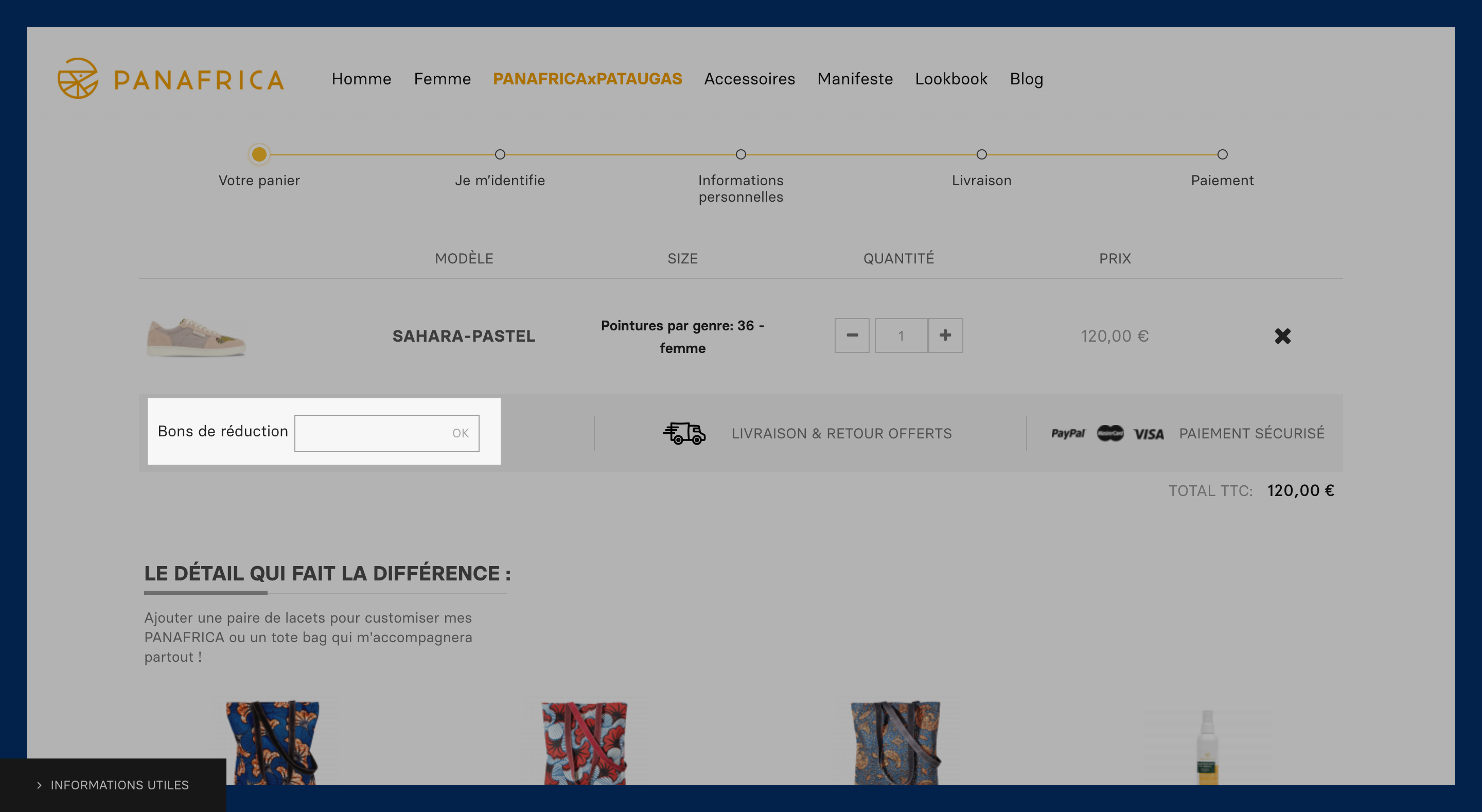The height and width of the screenshot is (812, 1482).
Task: Click the Panafrica logo icon
Action: [78, 78]
